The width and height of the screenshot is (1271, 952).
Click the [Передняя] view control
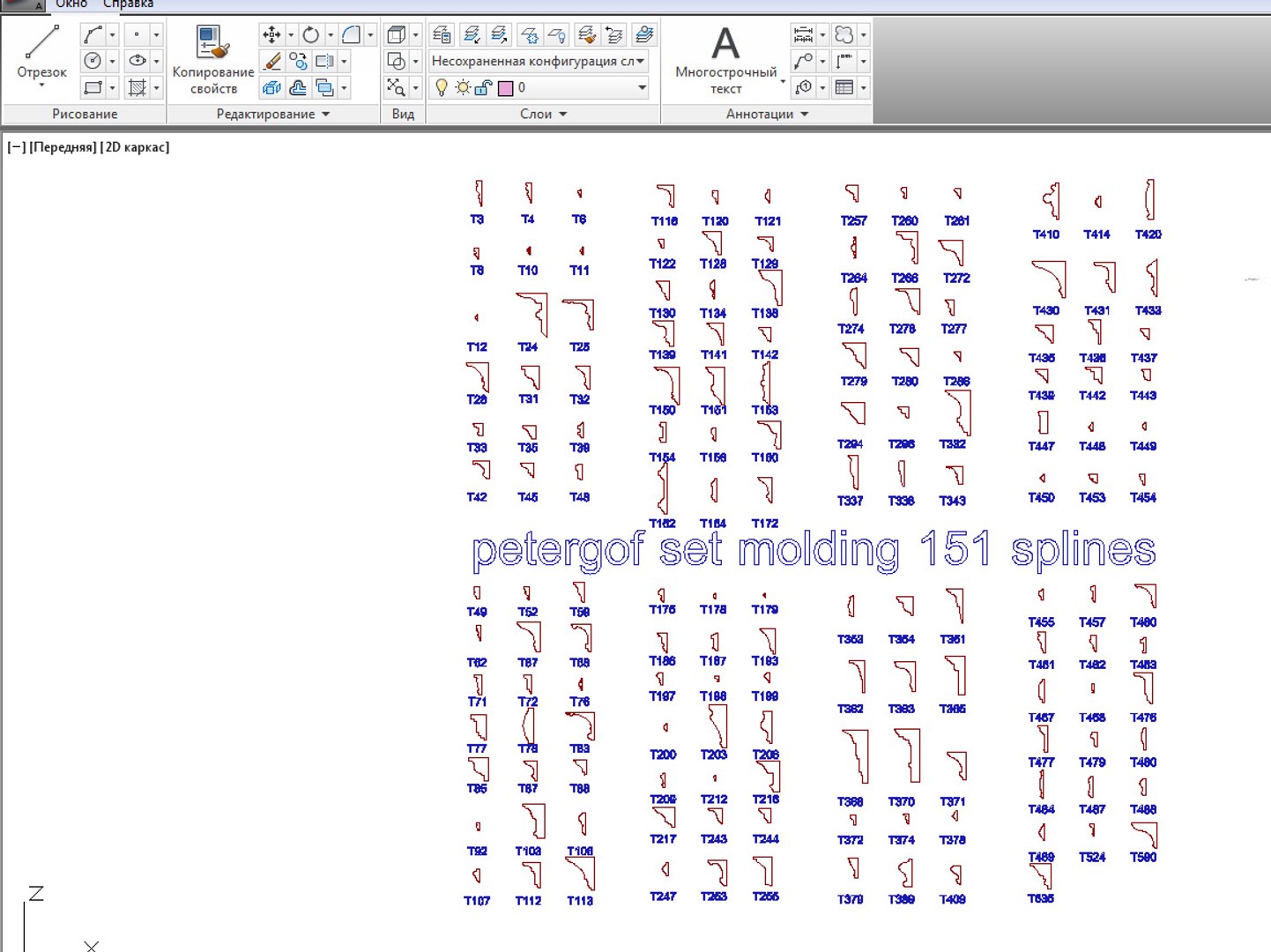click(63, 147)
